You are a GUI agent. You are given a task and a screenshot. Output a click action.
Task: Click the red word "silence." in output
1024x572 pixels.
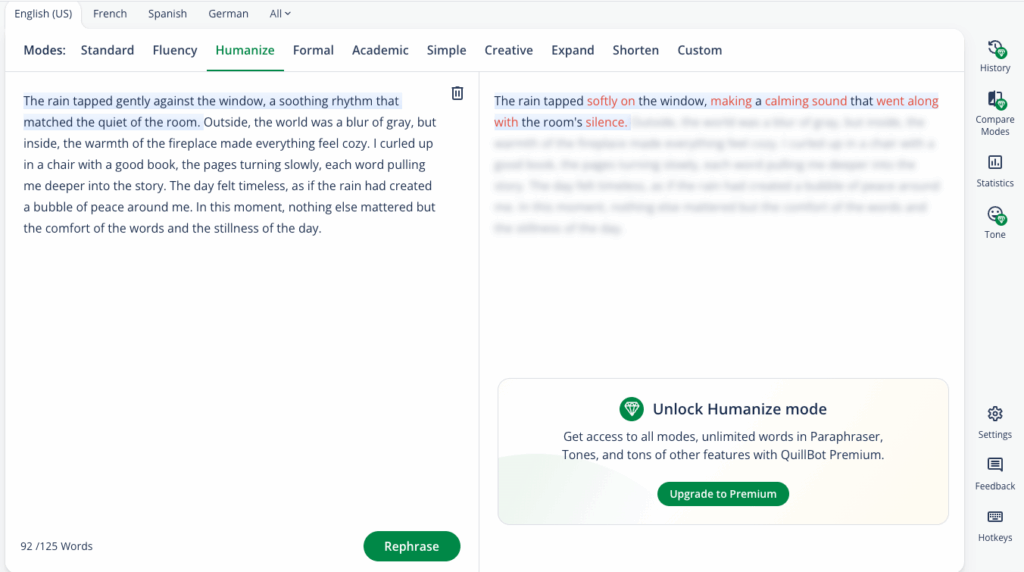(x=606, y=122)
